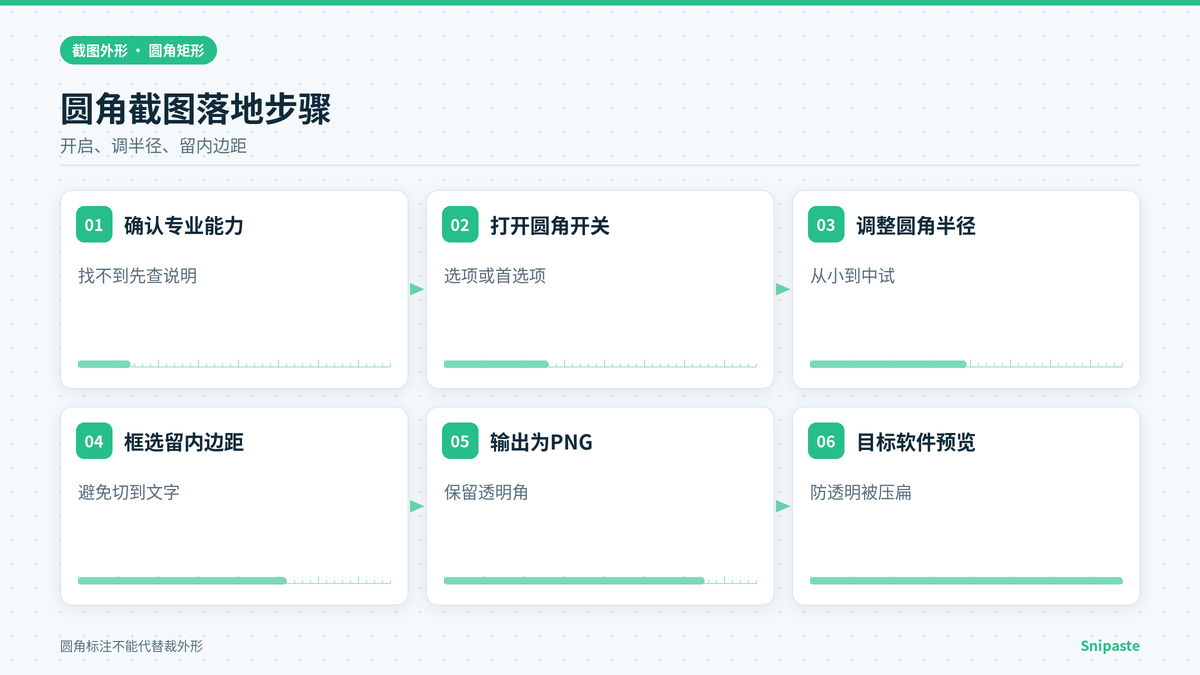This screenshot has height=675, width=1200.
Task: Click the progress bar in 调整圆角半径 card
Action: tap(966, 364)
